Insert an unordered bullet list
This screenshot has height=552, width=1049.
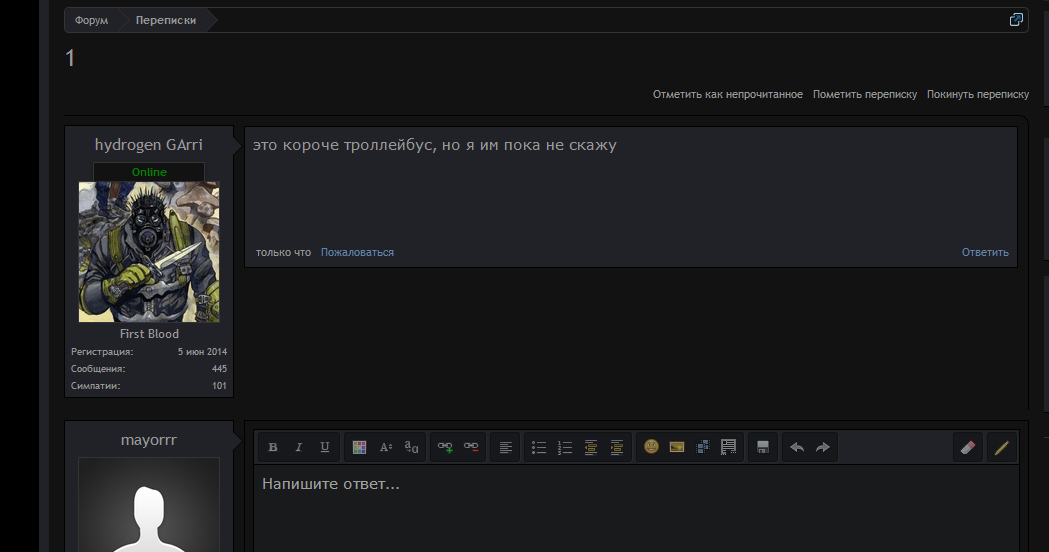(x=539, y=447)
